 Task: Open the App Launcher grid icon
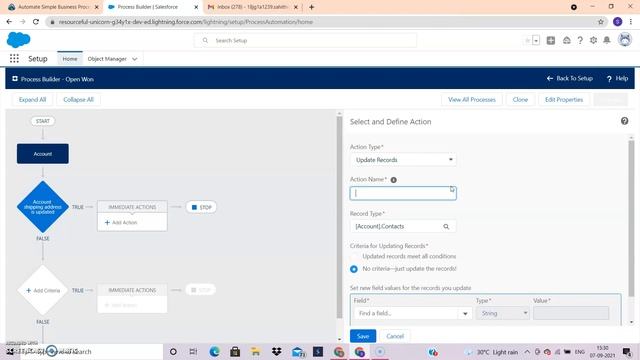(x=14, y=59)
